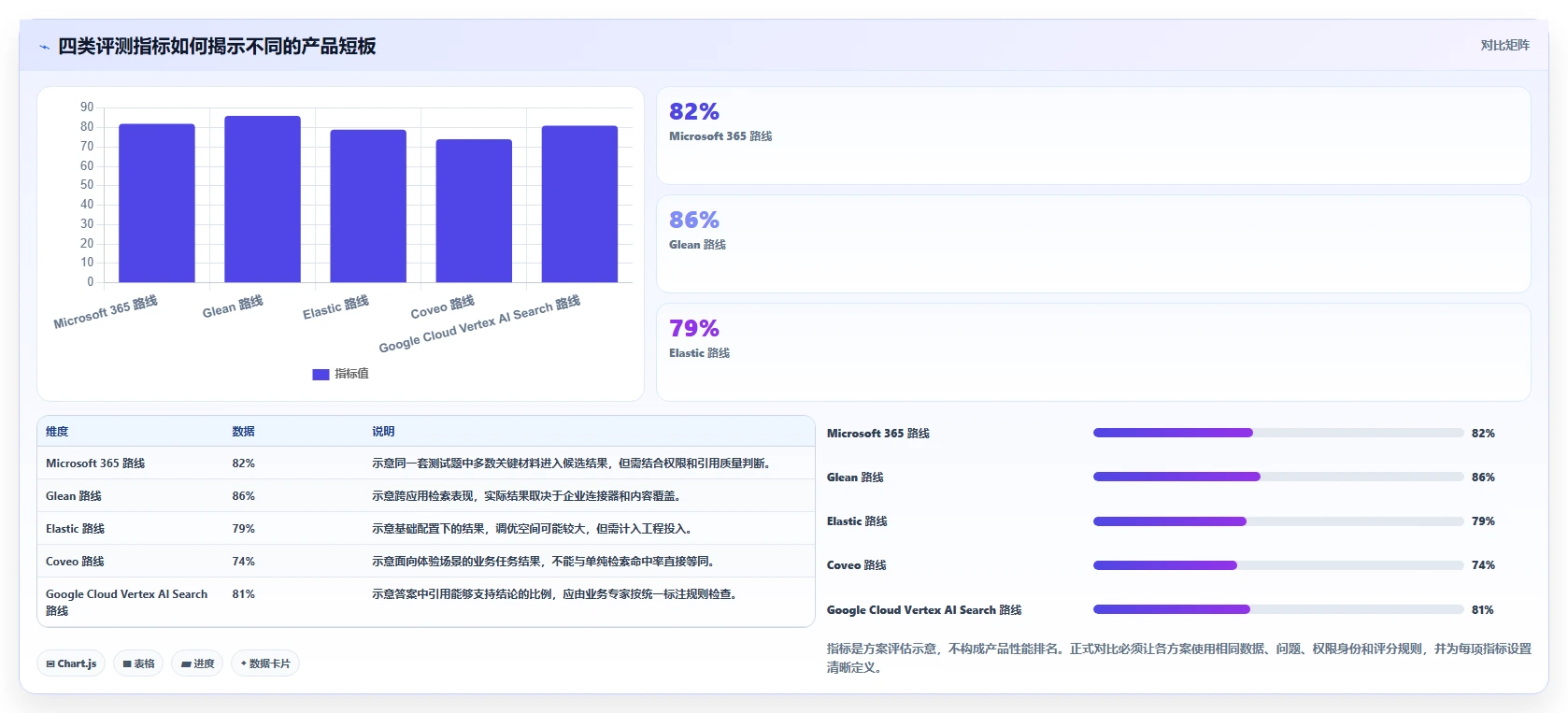Click the description starting 示意基础配置下的结果
The height and width of the screenshot is (713, 1568).
(534, 529)
